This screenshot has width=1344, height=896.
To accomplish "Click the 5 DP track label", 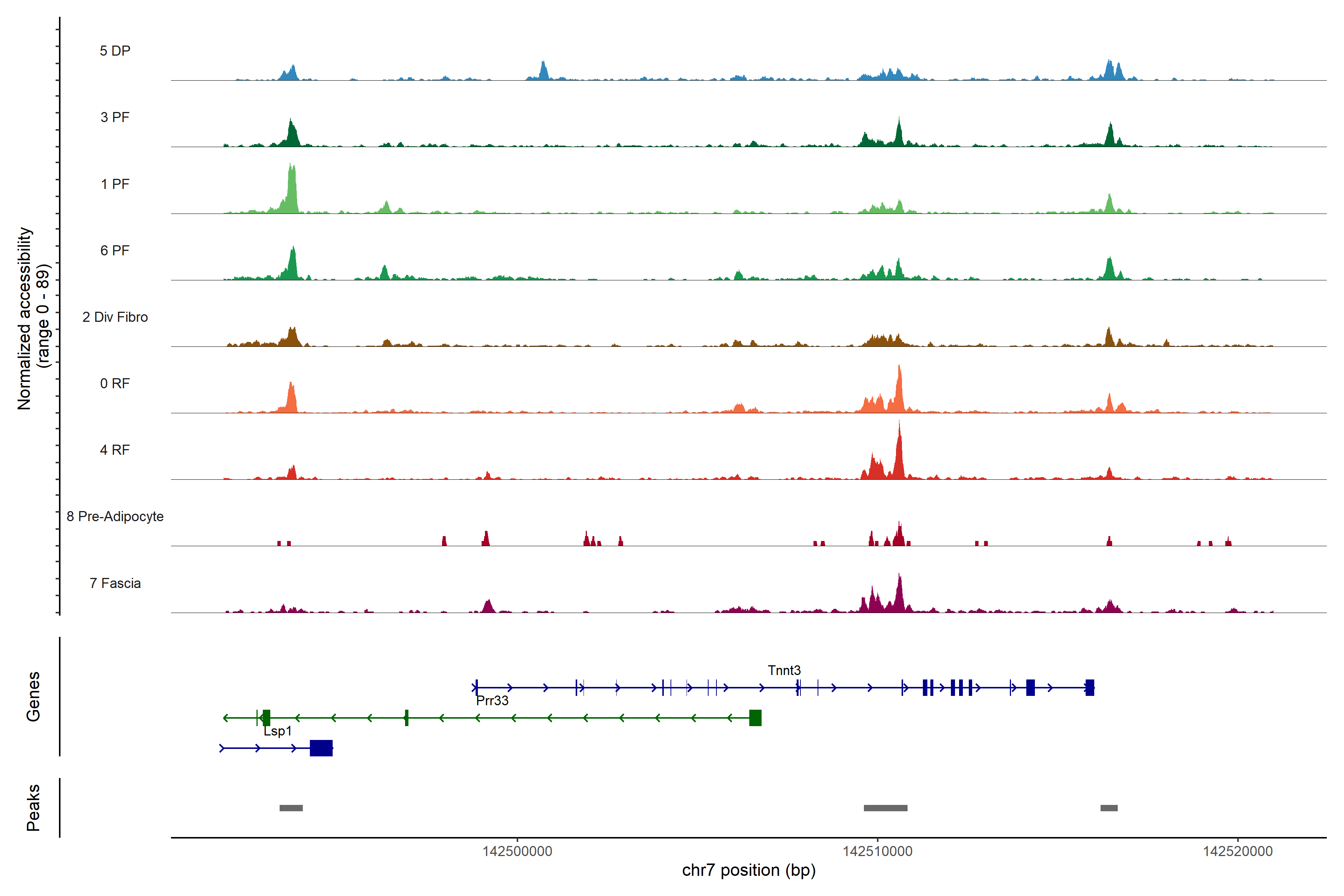I will pyautogui.click(x=115, y=51).
